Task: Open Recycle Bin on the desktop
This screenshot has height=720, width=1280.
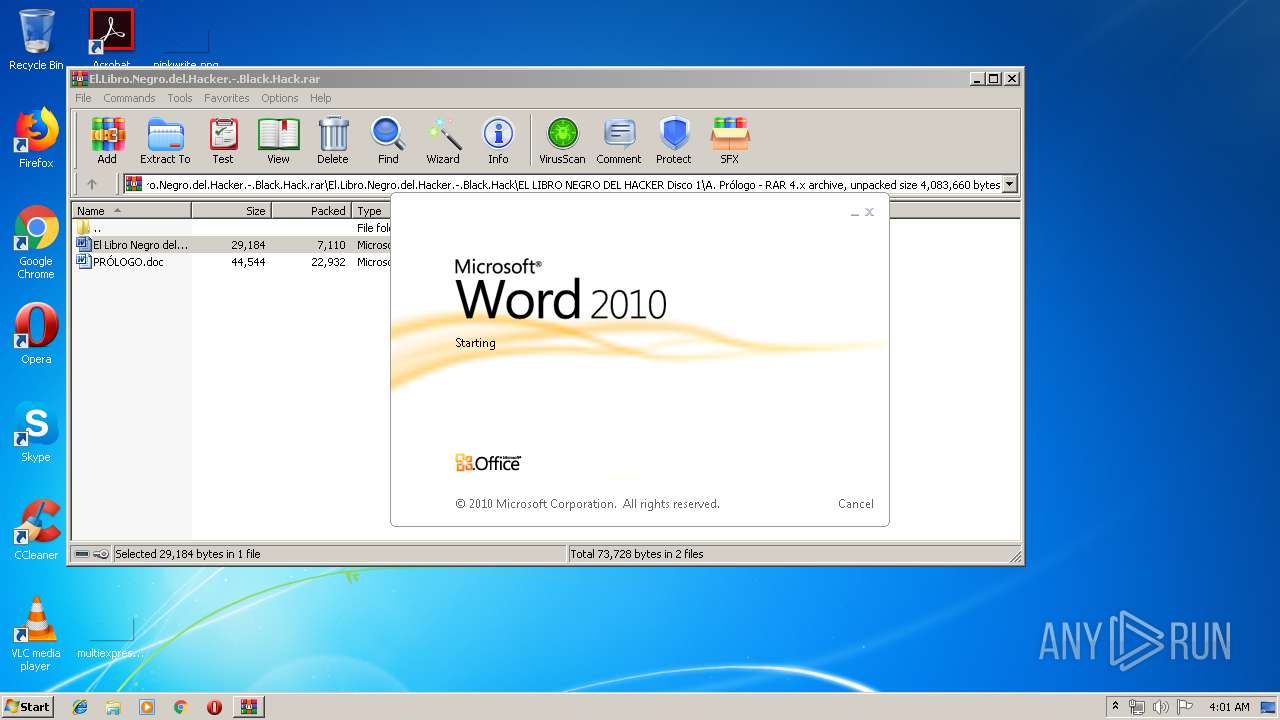Action: click(x=36, y=40)
